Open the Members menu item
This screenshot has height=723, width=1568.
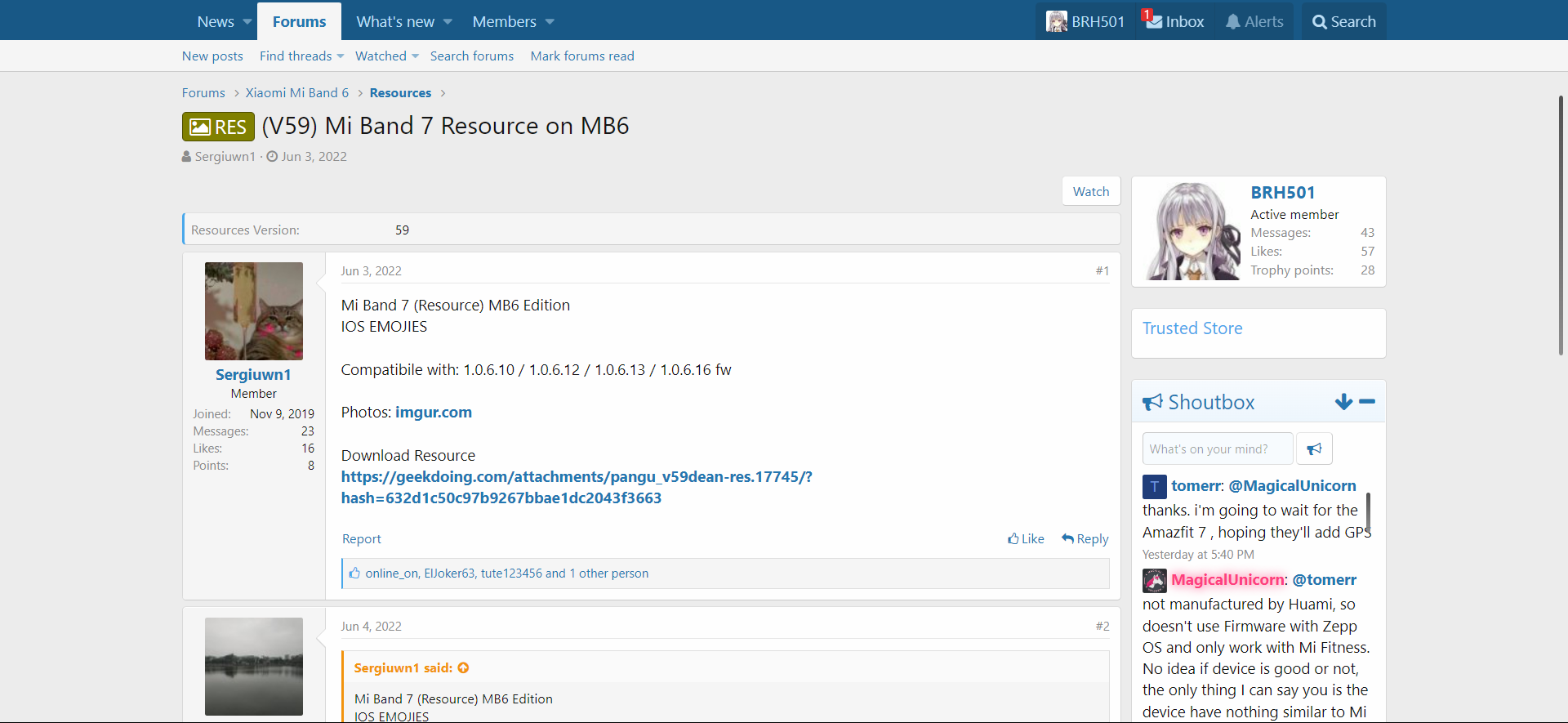tap(504, 22)
